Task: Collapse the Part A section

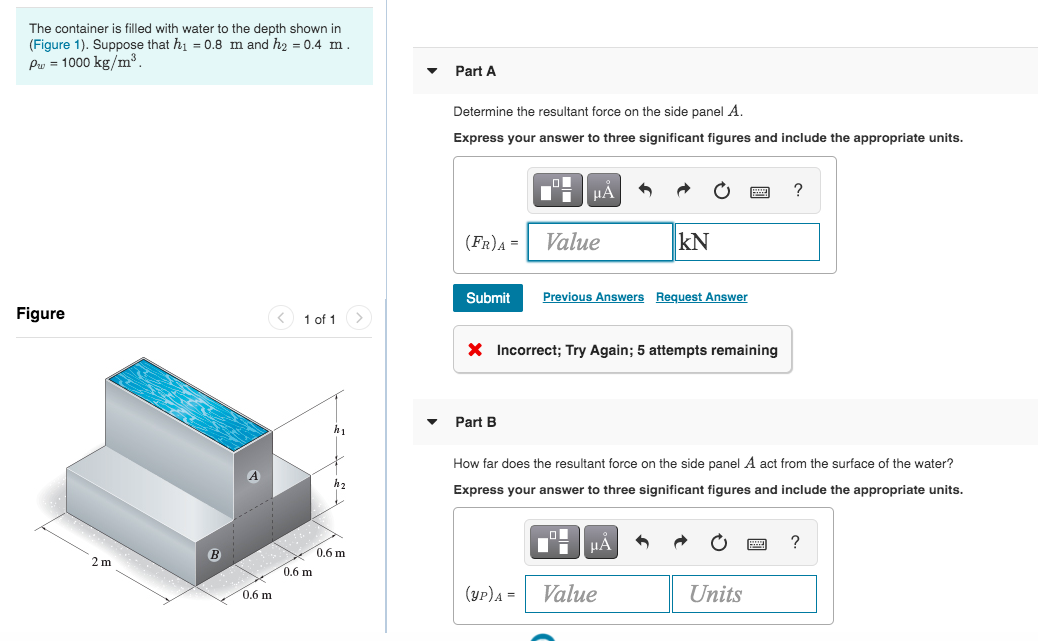Action: pyautogui.click(x=431, y=71)
